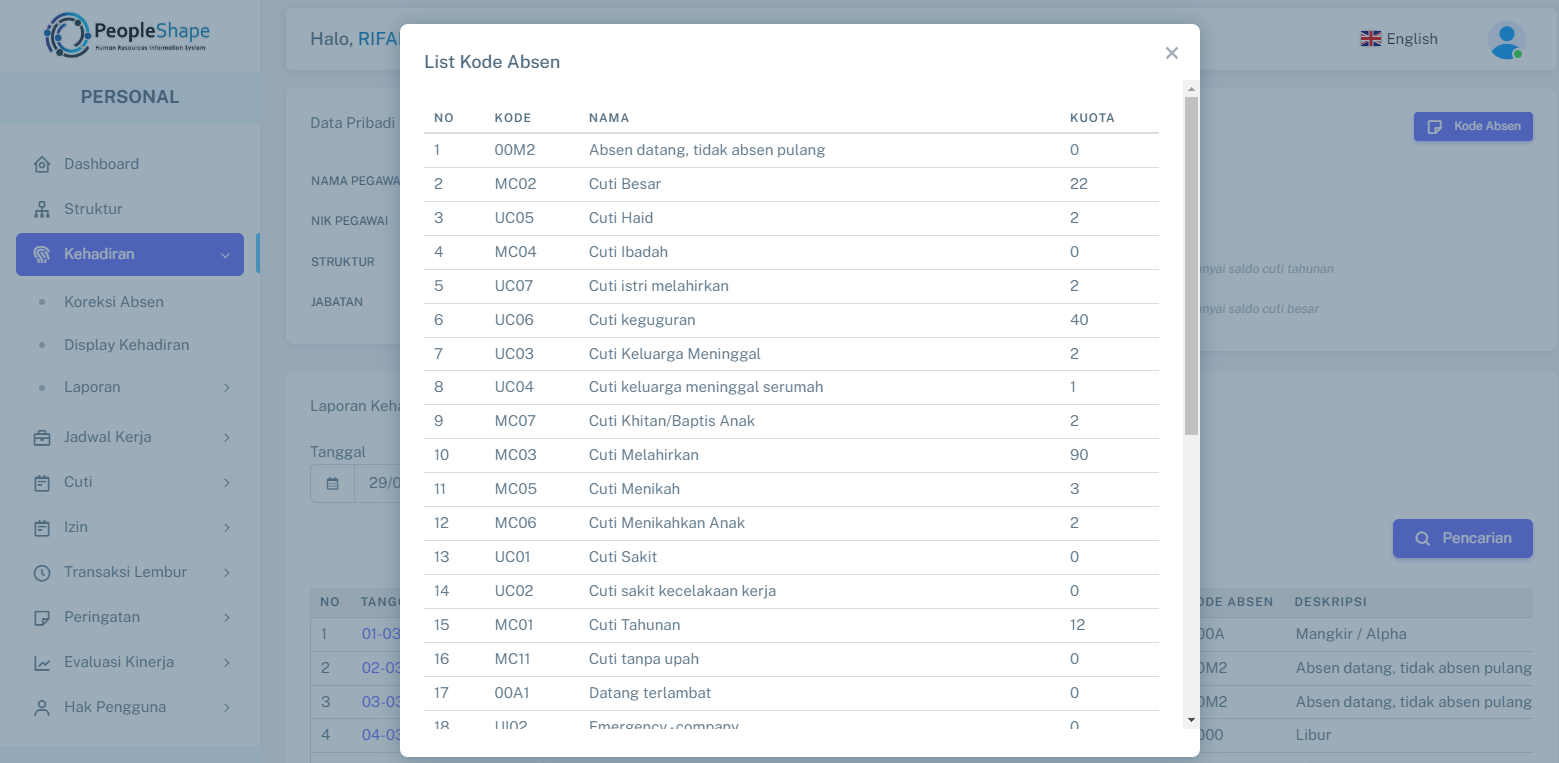Open Display Kehadiran menu item
Viewport: 1559px width, 763px height.
126,345
